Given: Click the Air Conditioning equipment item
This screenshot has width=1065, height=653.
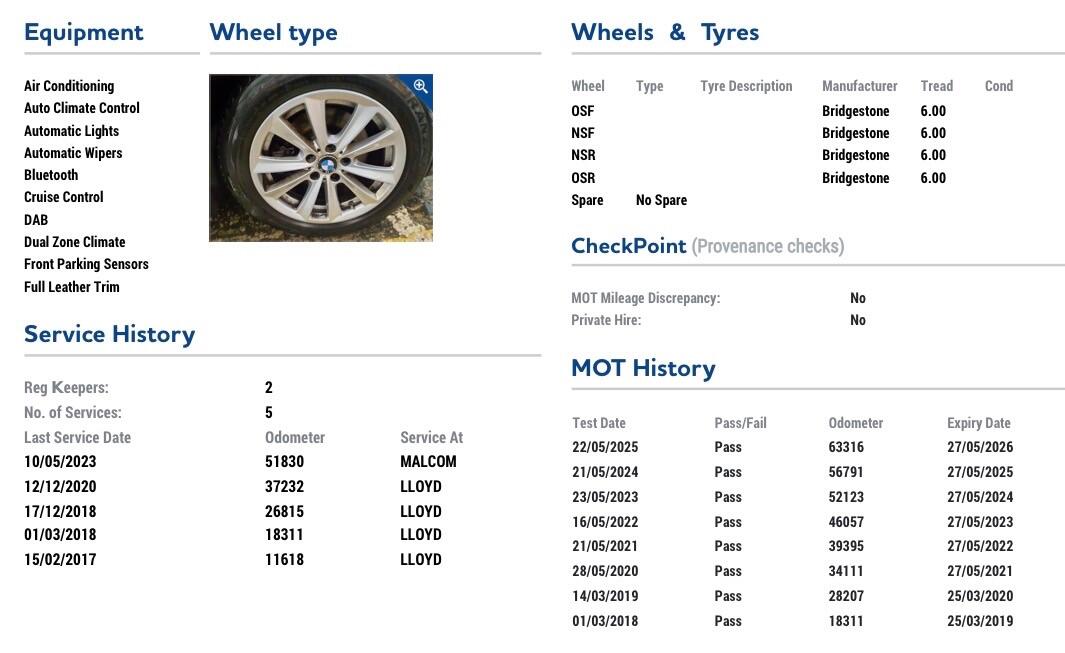Looking at the screenshot, I should [69, 86].
